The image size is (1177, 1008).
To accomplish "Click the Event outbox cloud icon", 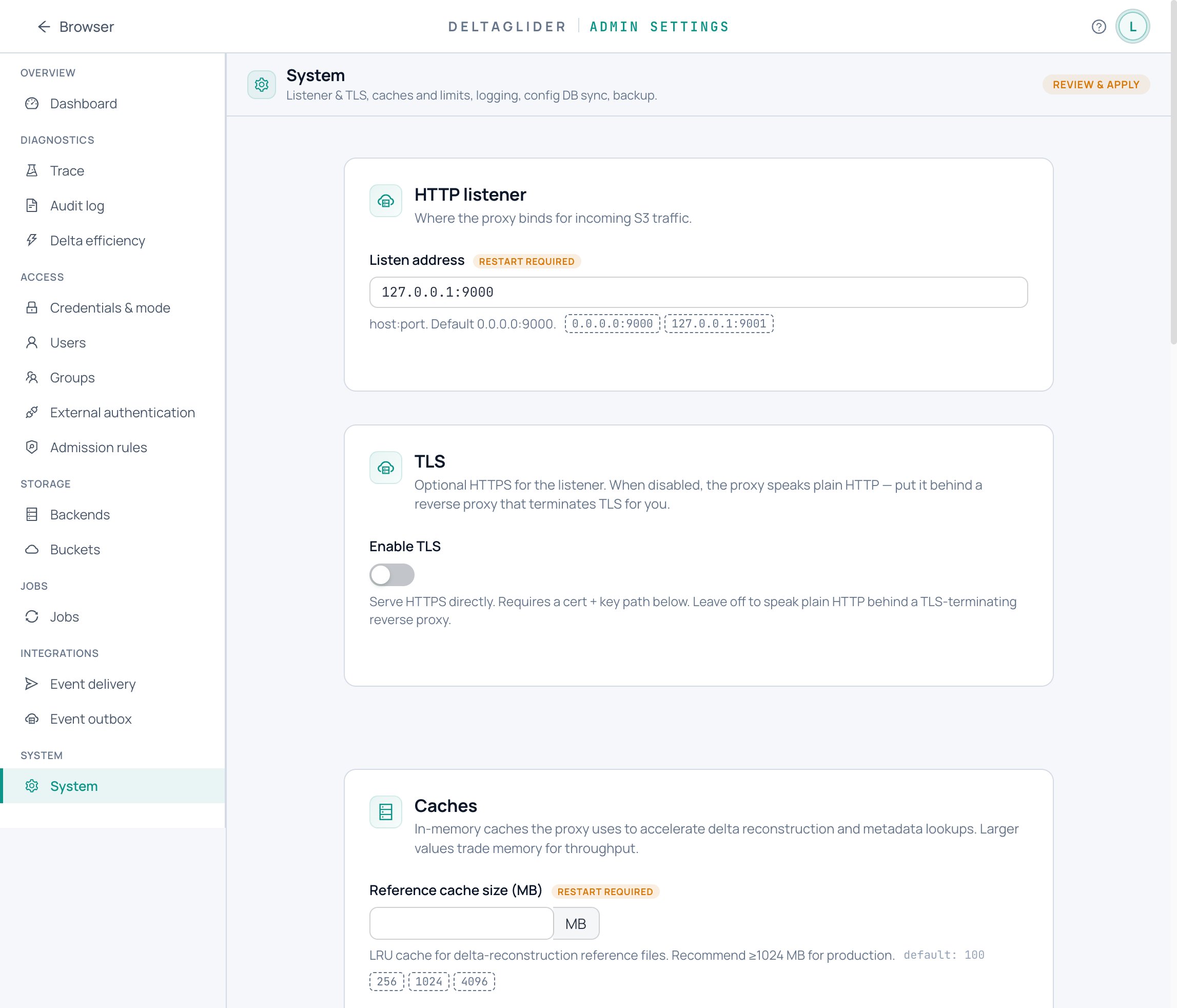I will coord(32,719).
